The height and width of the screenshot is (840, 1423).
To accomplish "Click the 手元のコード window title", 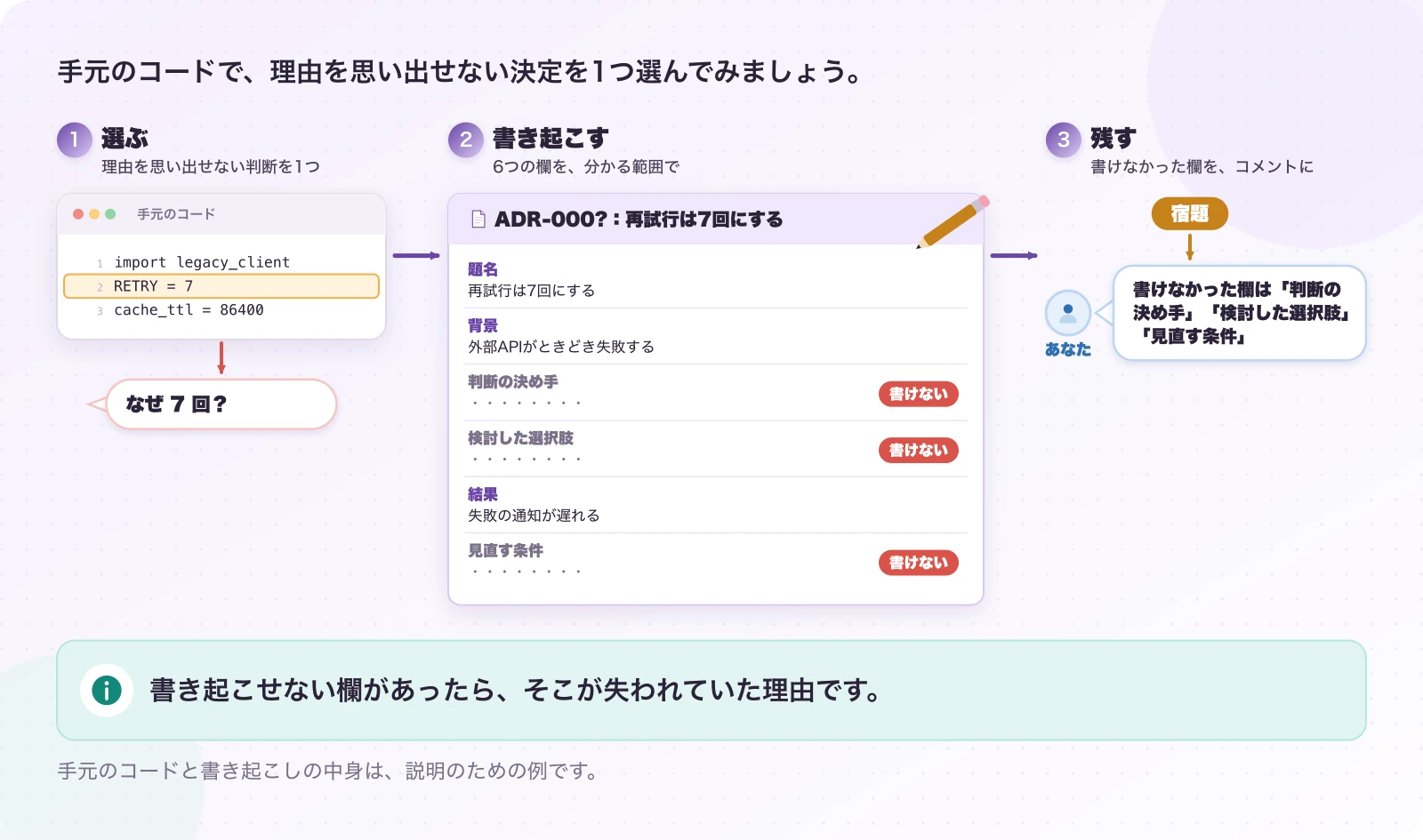I will pyautogui.click(x=176, y=214).
